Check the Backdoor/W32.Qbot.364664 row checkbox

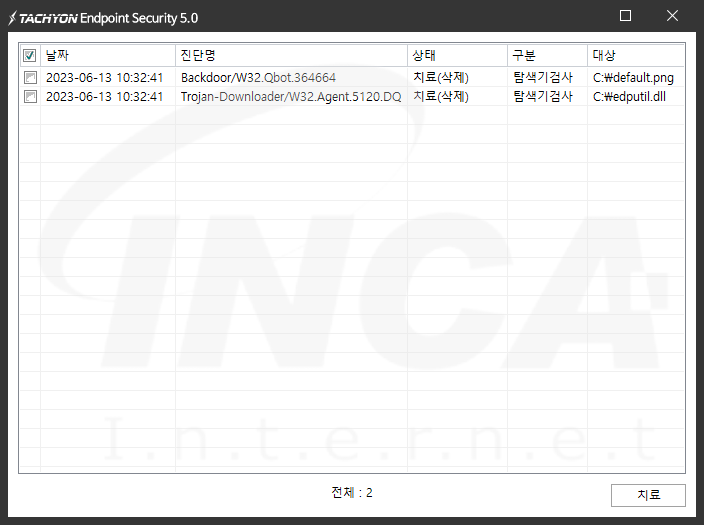coord(30,78)
